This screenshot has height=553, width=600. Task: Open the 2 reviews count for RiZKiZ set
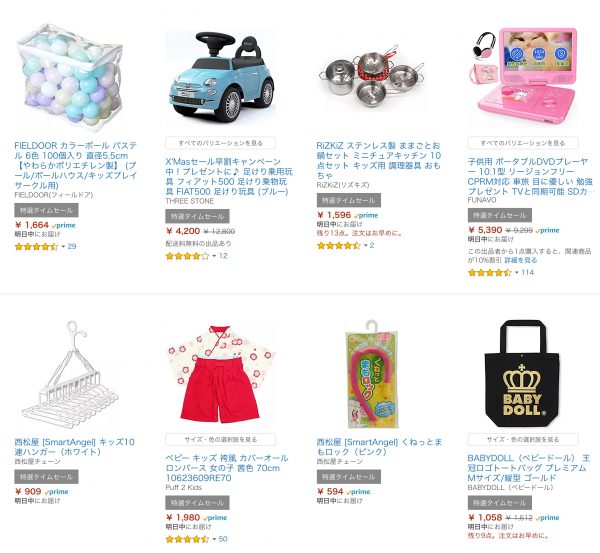372,246
